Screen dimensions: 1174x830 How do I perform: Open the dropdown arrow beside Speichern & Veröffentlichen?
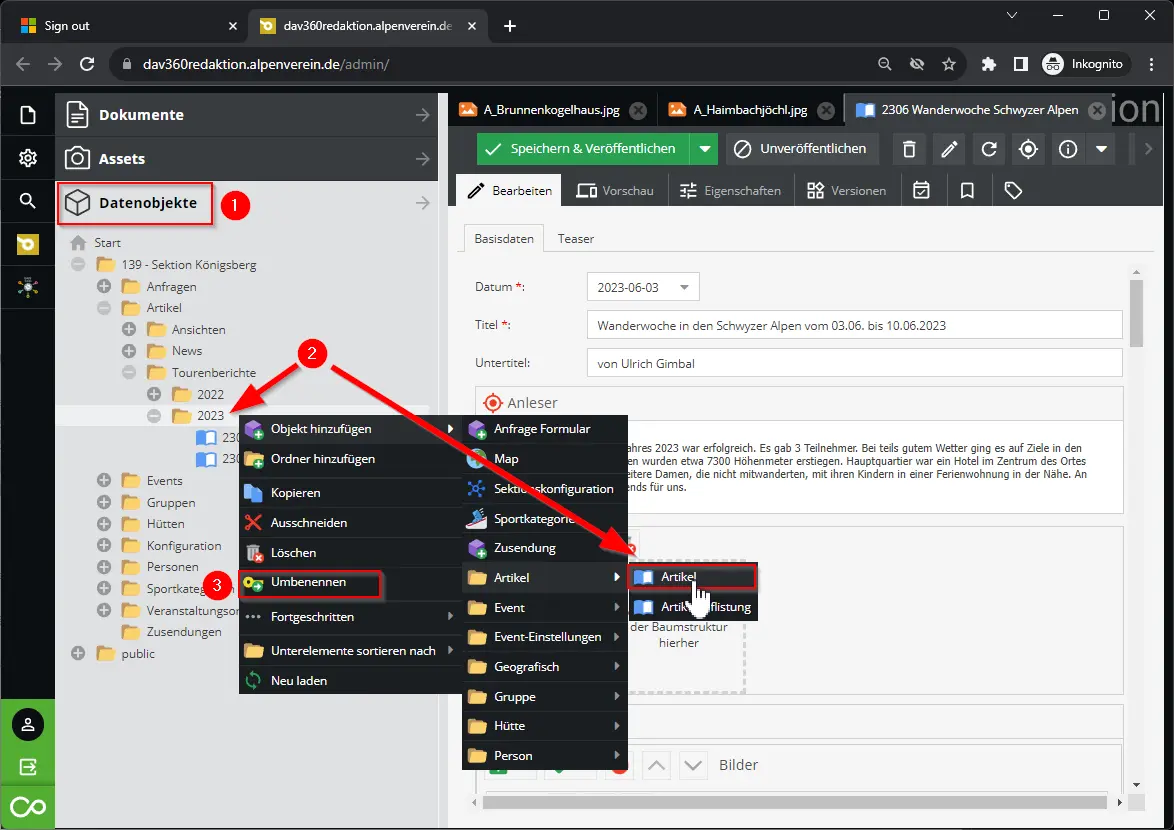coord(705,149)
